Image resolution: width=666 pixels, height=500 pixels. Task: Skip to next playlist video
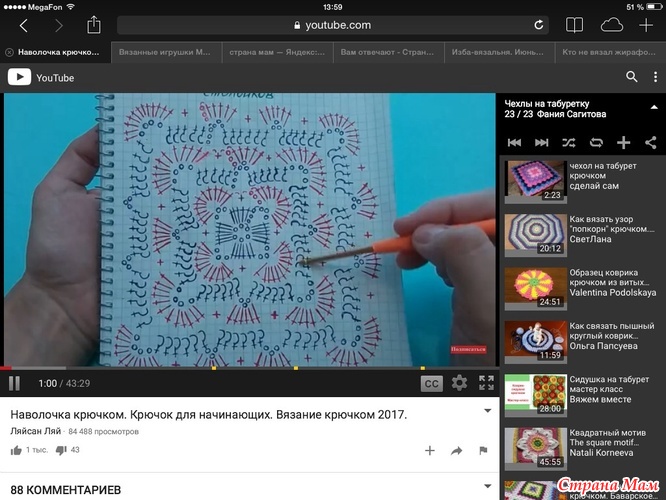coord(541,143)
